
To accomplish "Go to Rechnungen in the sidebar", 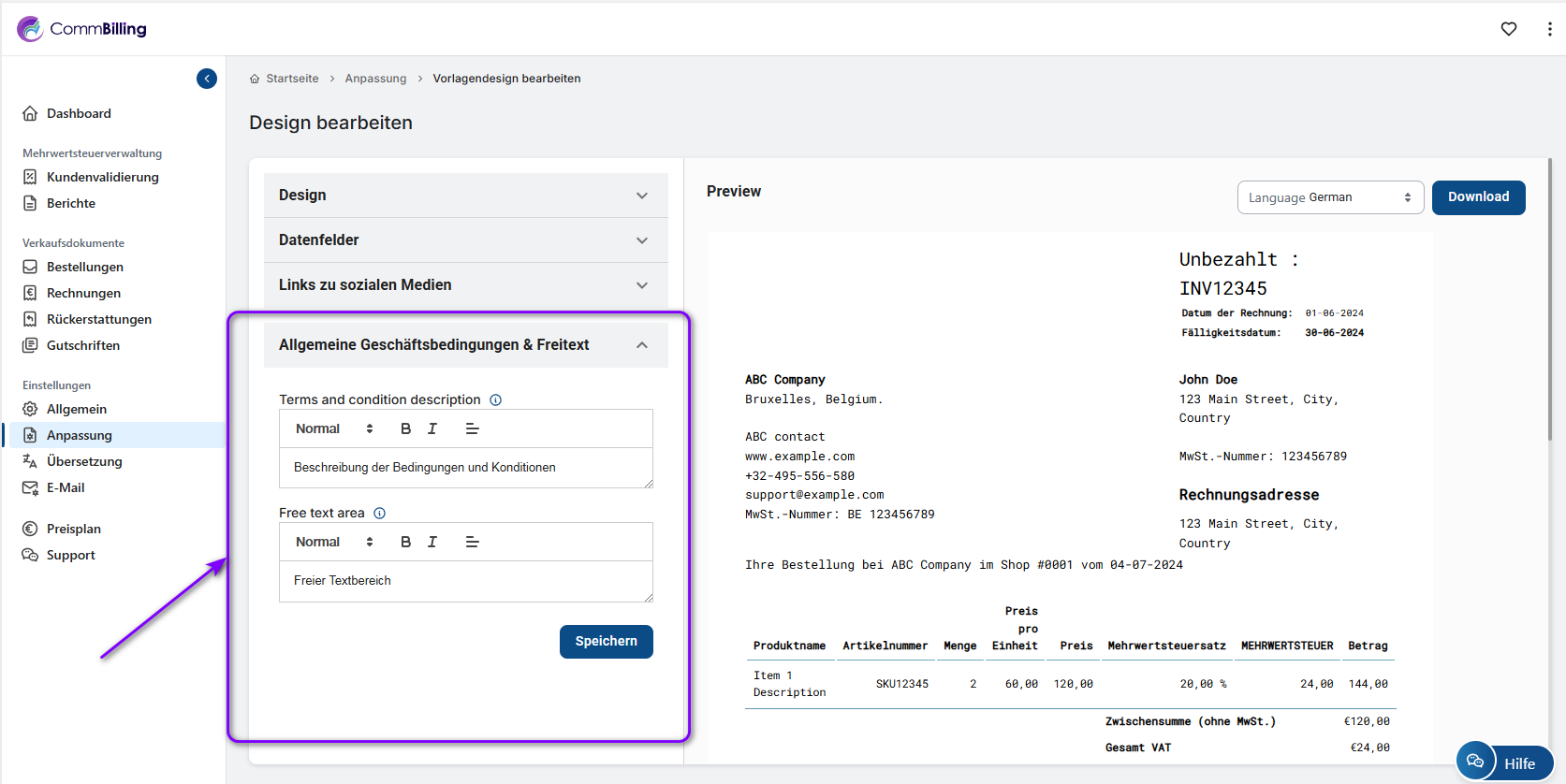I will point(83,293).
